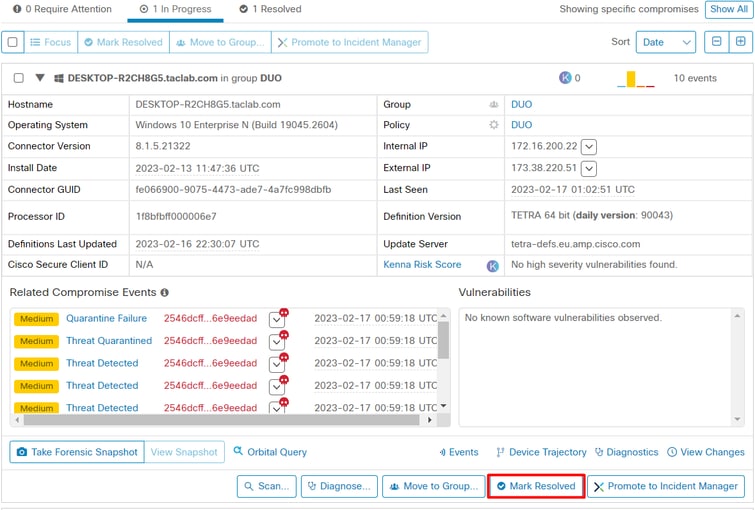Click bottom Promote to Incident Manager button

[x=666, y=486]
